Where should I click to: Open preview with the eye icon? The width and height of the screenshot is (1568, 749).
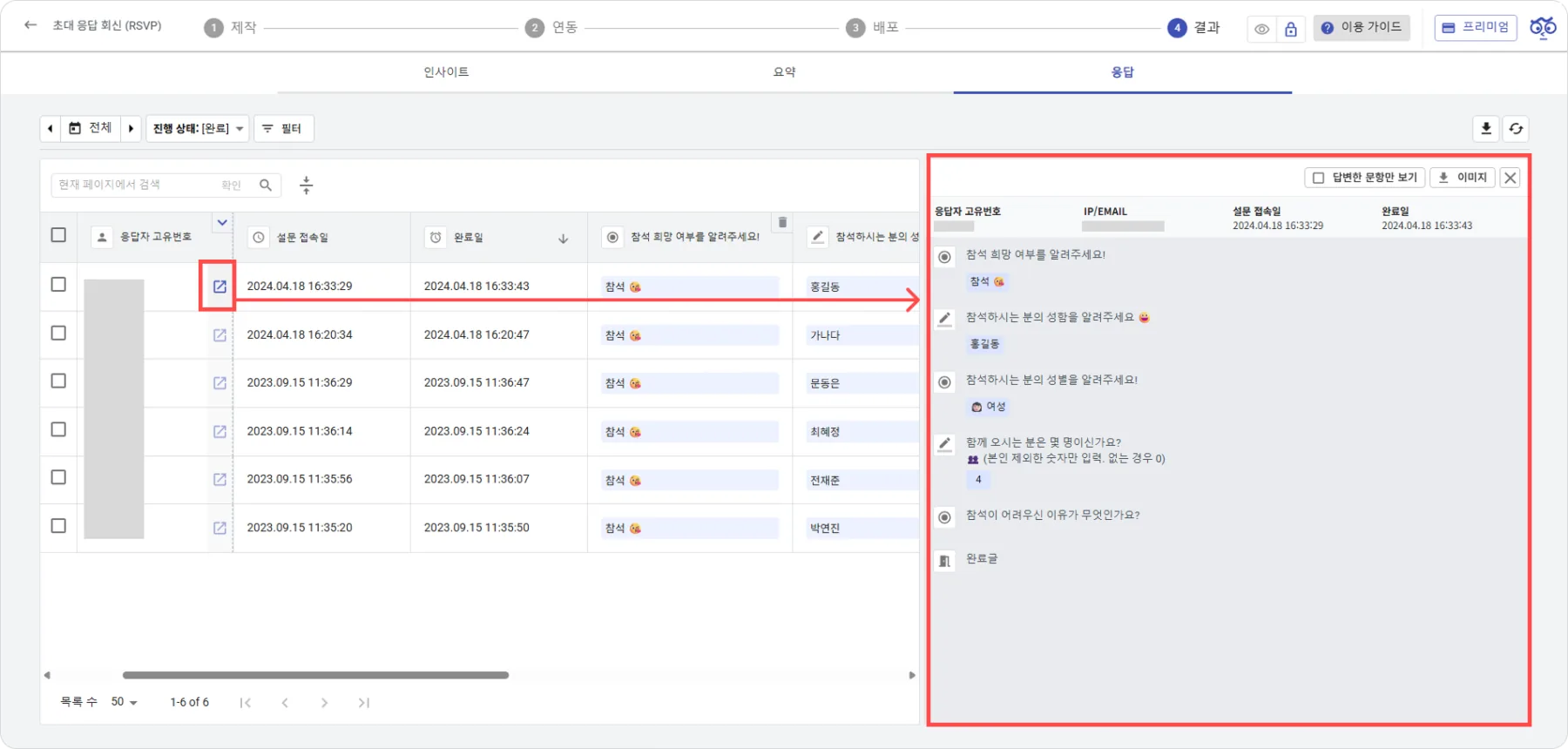1261,29
